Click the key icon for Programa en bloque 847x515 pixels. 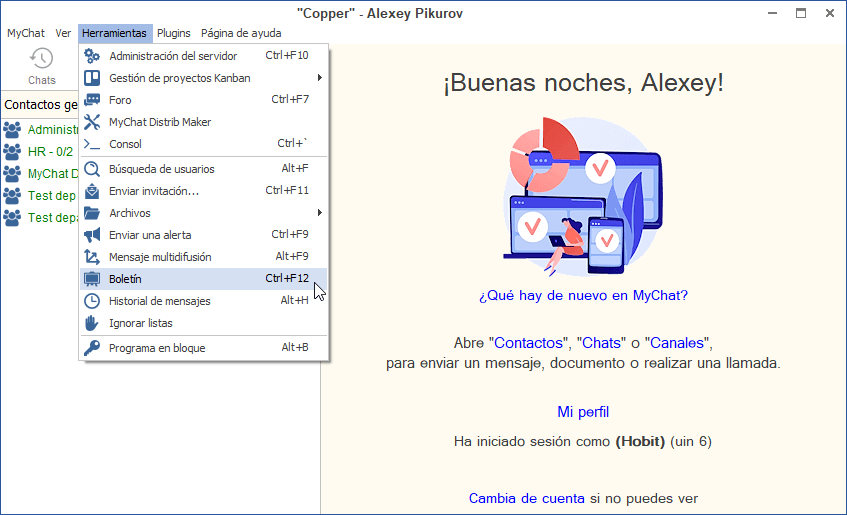(x=92, y=348)
